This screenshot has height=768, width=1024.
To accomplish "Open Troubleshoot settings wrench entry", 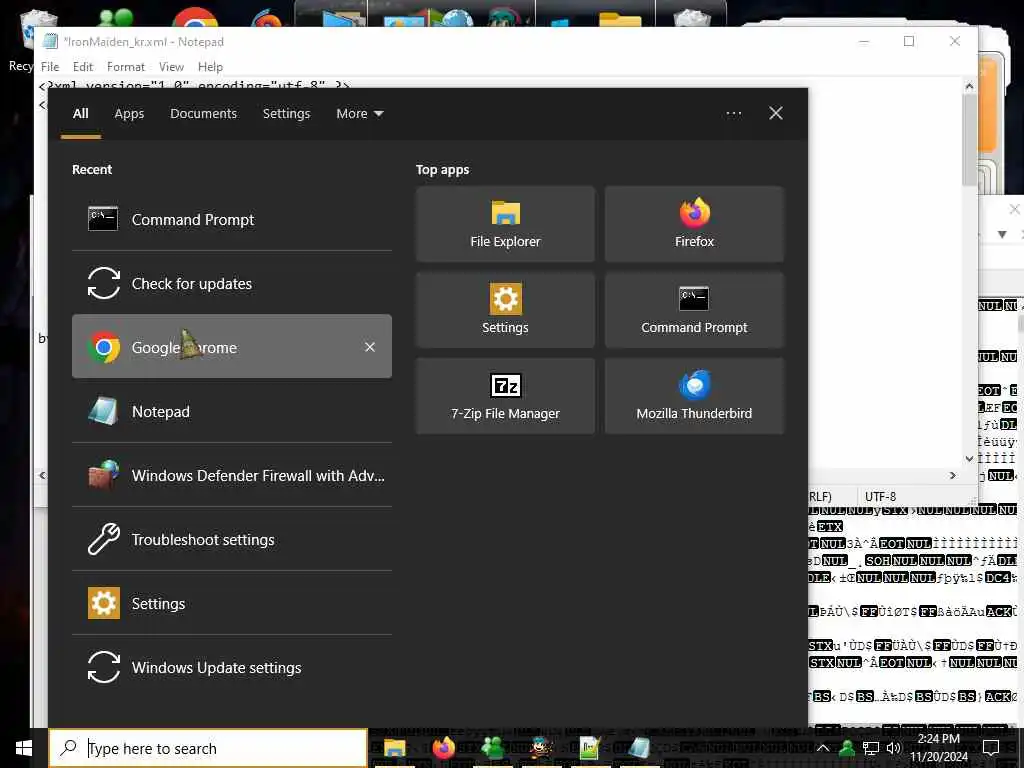I will pos(232,539).
